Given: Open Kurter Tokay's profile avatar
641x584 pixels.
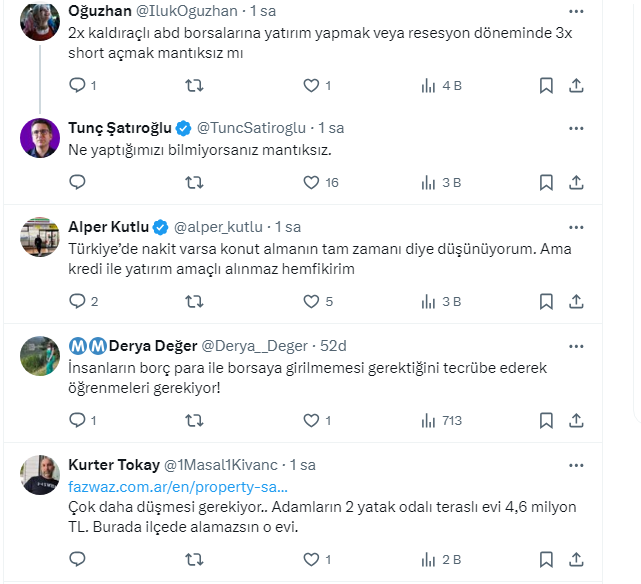Looking at the screenshot, I should tap(40, 475).
